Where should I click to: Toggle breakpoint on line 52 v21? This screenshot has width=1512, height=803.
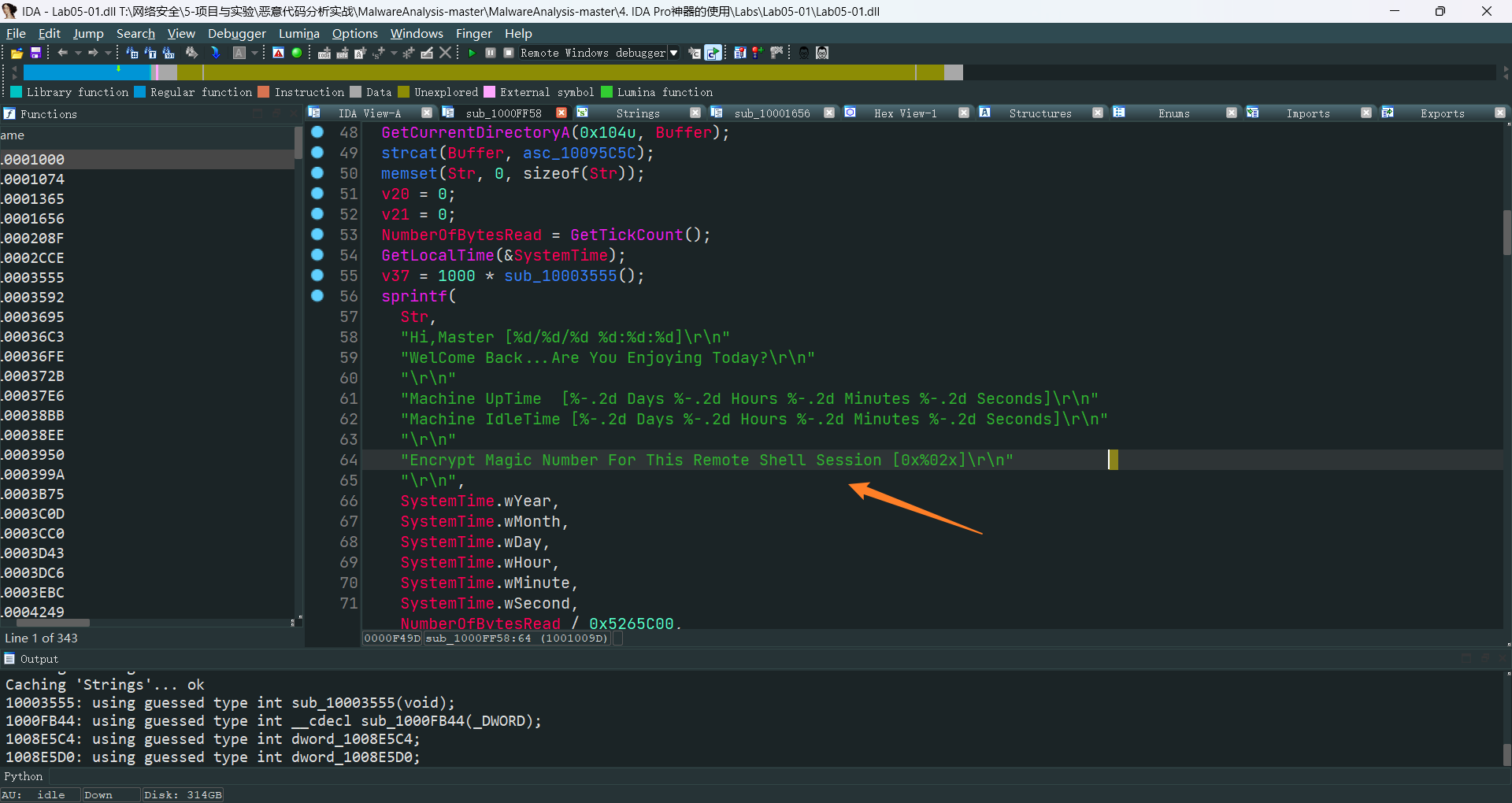pyautogui.click(x=317, y=213)
